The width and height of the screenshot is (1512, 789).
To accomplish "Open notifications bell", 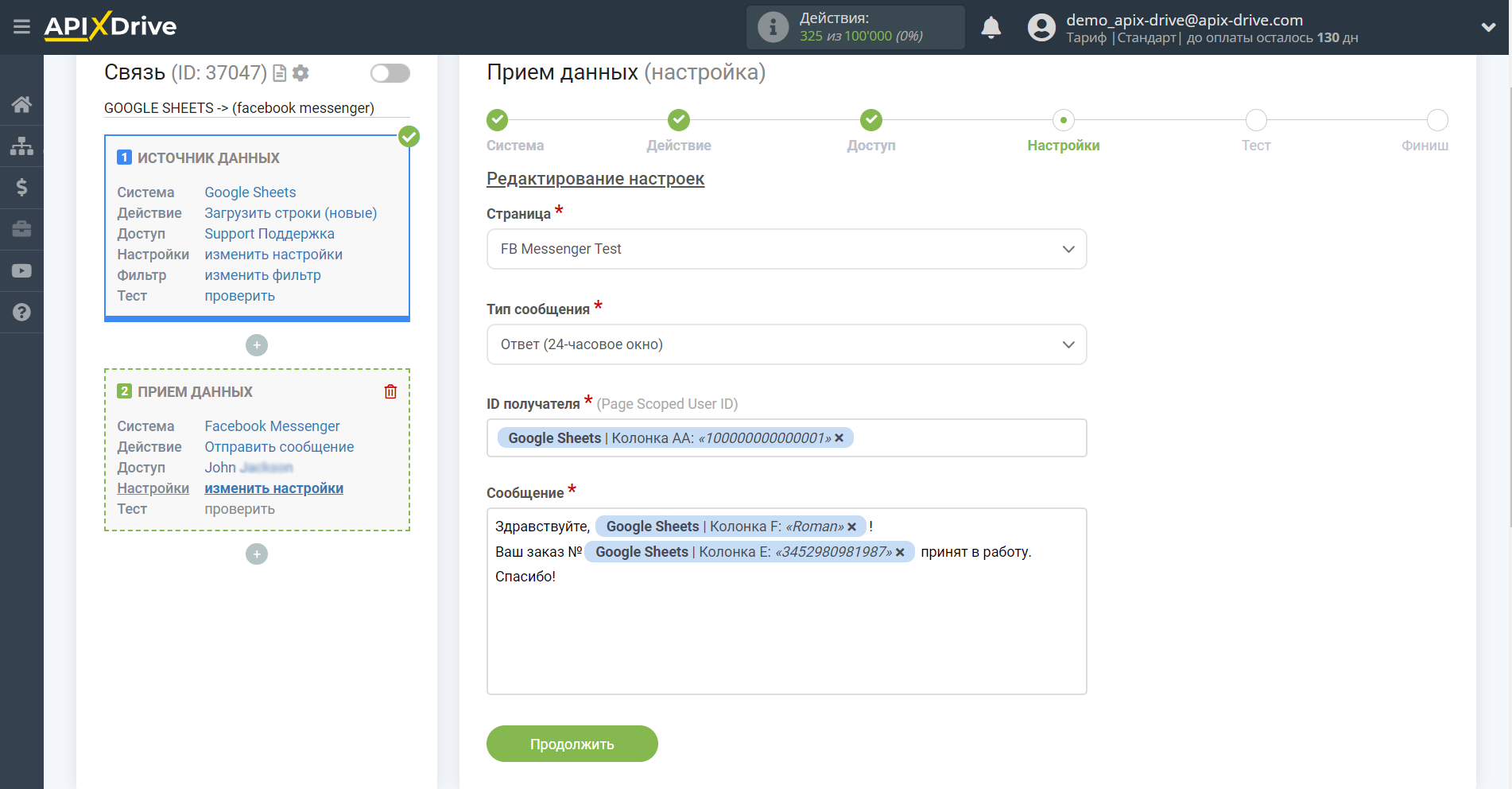I will click(x=991, y=28).
